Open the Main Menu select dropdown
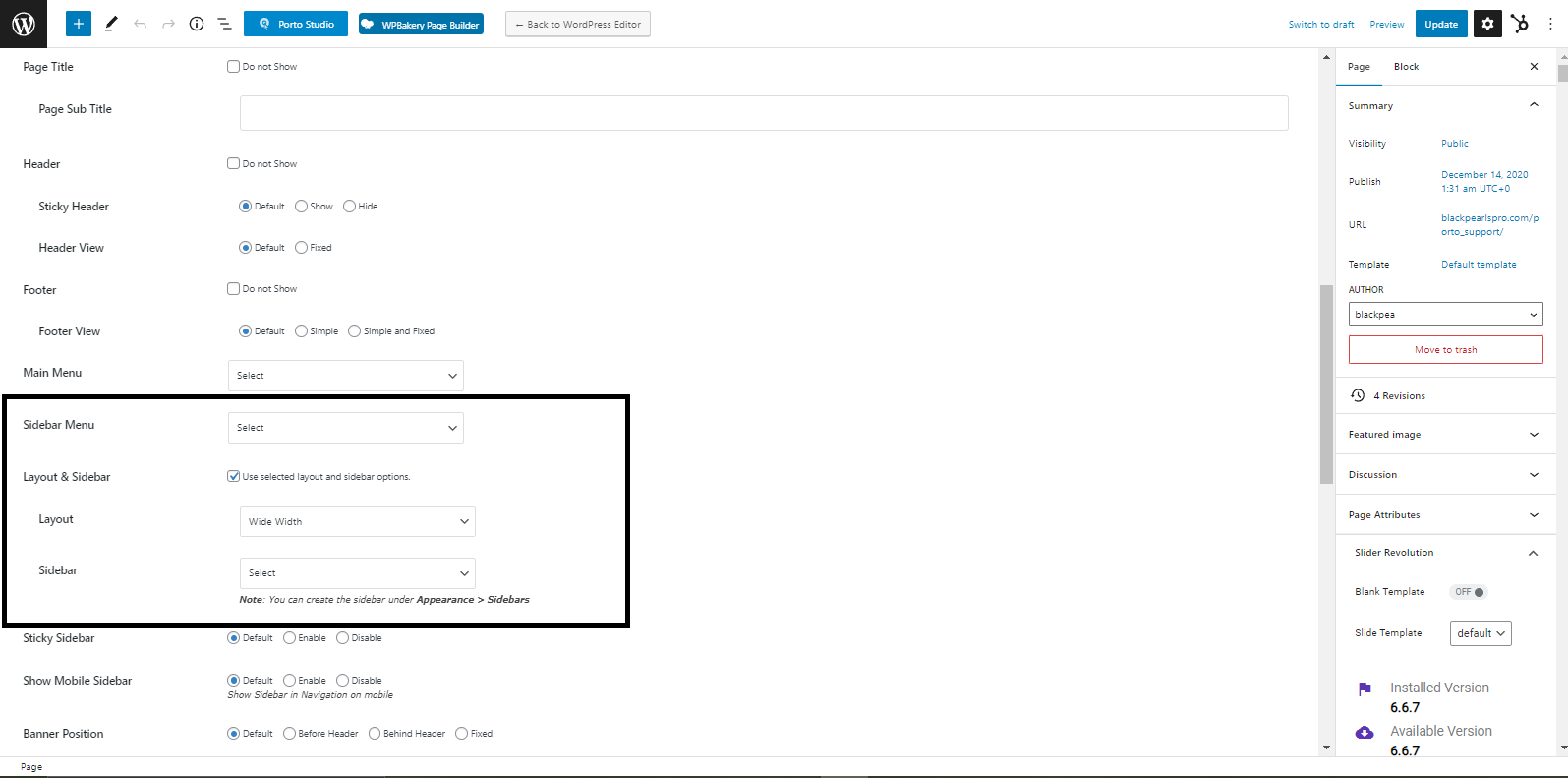This screenshot has height=778, width=1568. [346, 376]
